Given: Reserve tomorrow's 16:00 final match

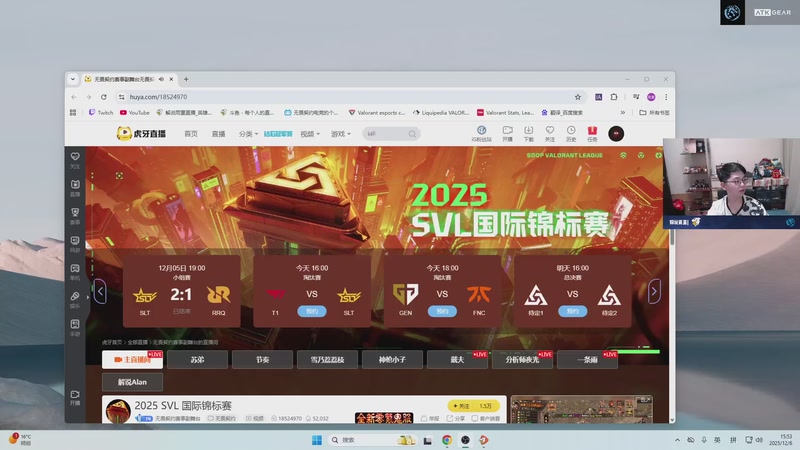Looking at the screenshot, I should click(x=572, y=311).
